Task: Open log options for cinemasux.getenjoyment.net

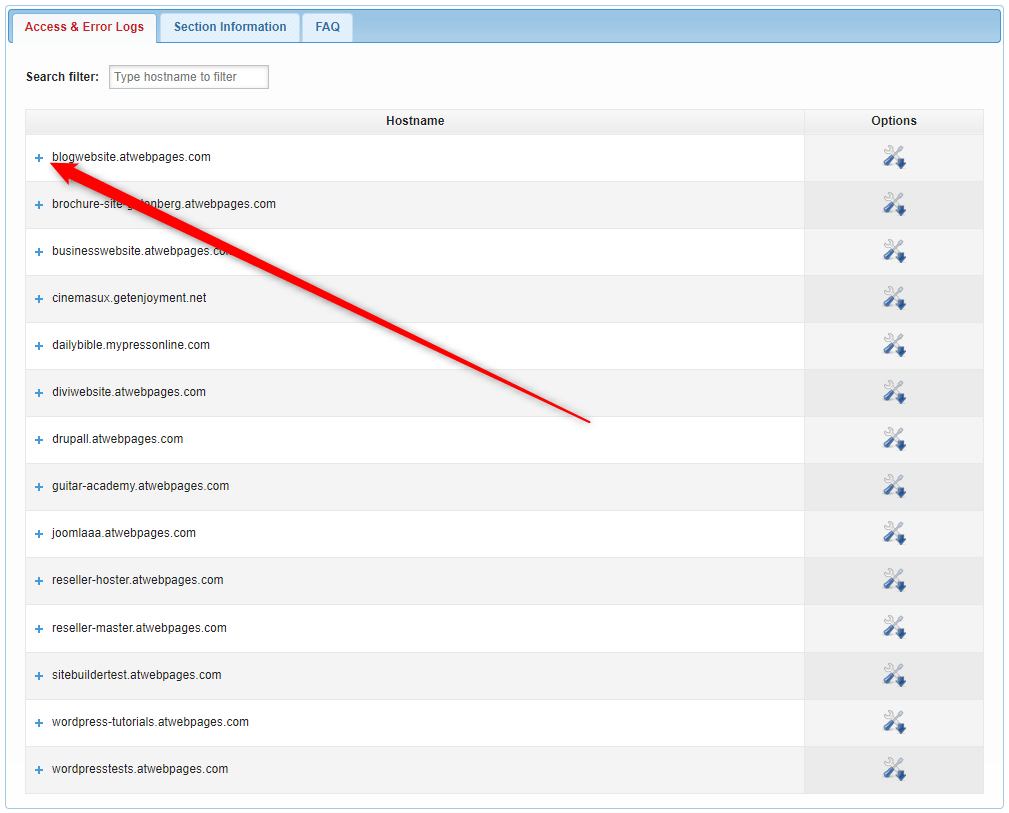Action: coord(893,297)
